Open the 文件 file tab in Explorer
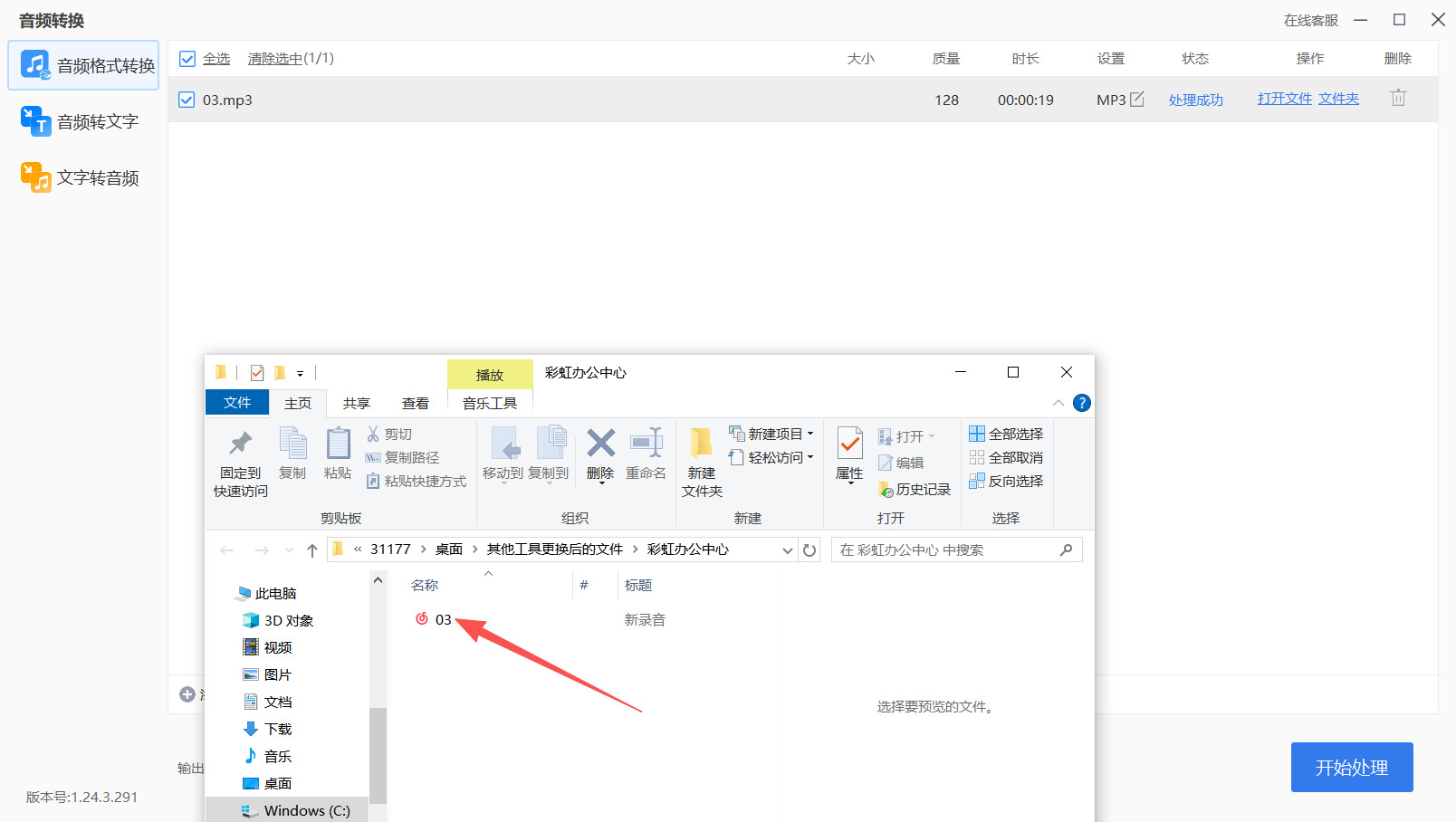The image size is (1456, 822). click(x=237, y=402)
